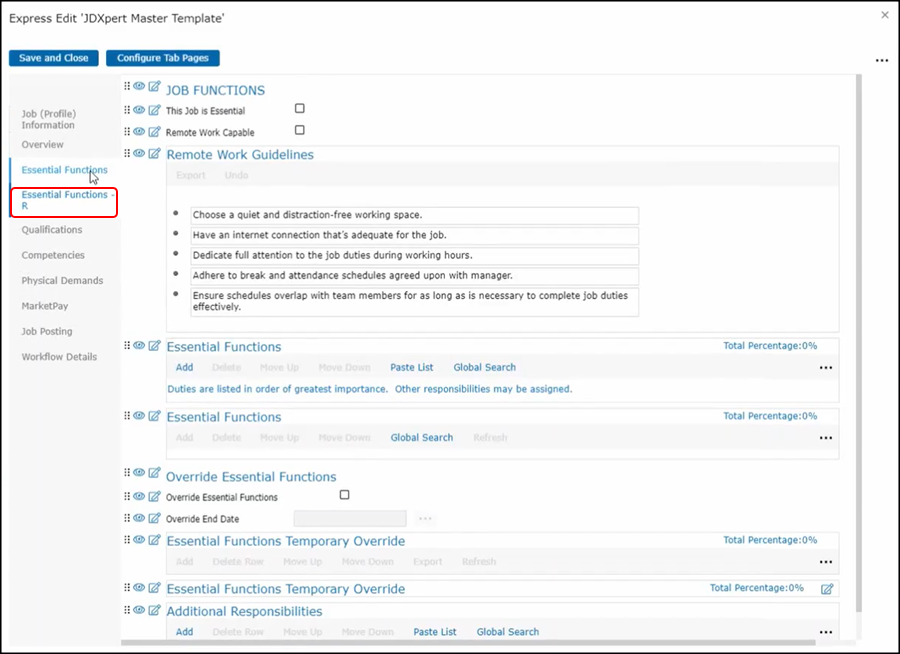Open the top-right ellipsis overflow menu
This screenshot has width=900, height=654.
881,61
